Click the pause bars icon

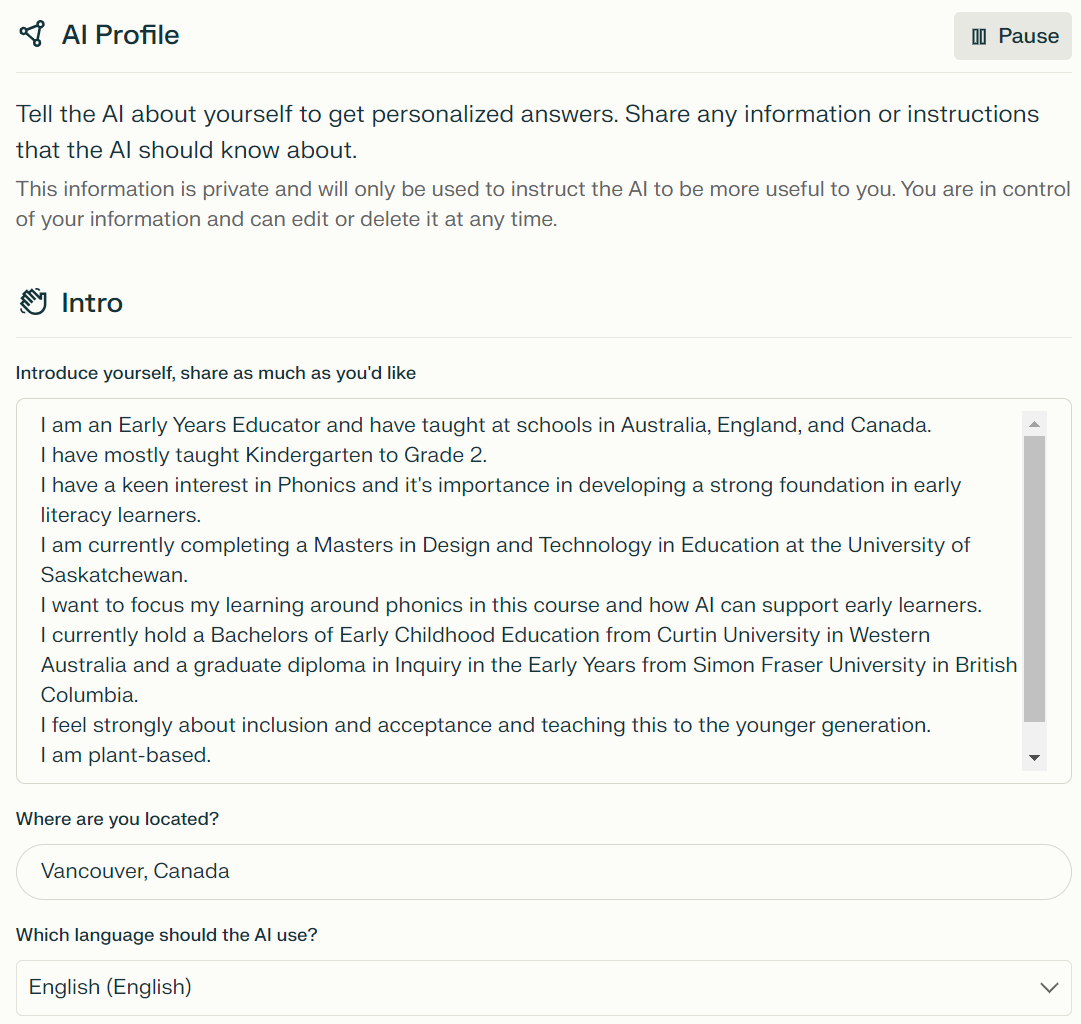tap(979, 37)
